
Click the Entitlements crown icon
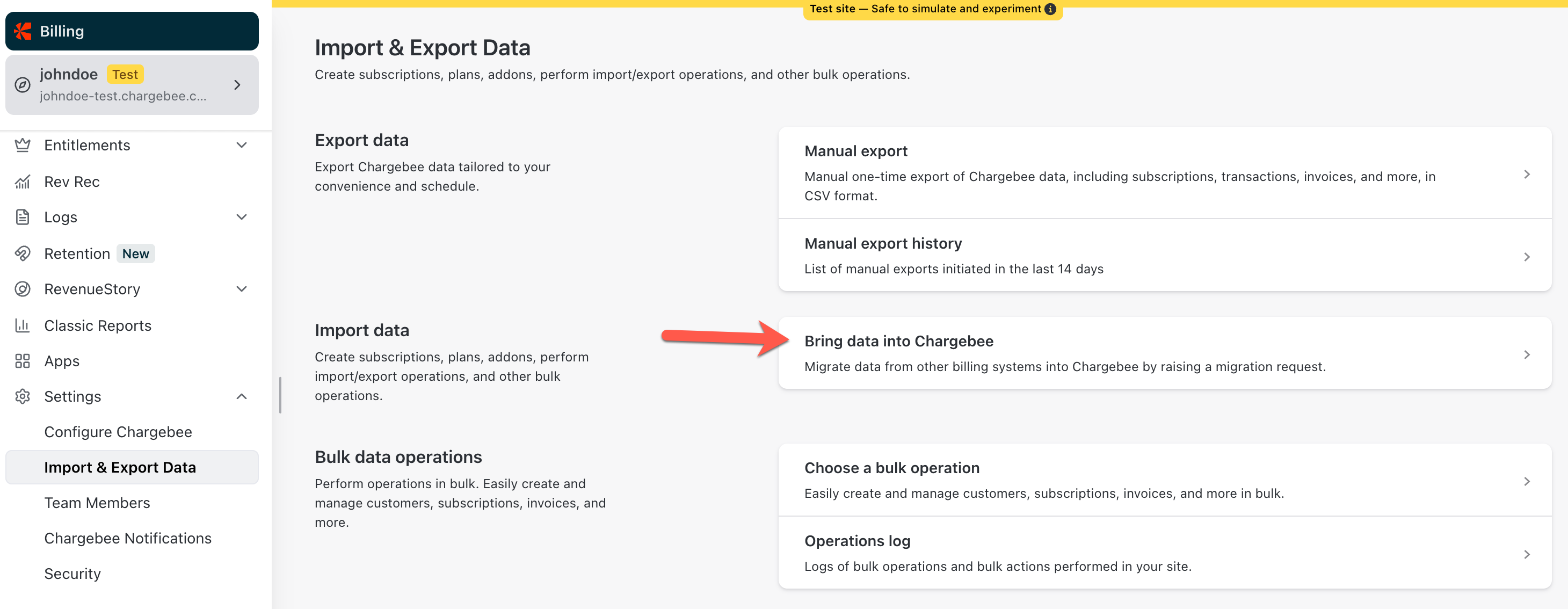tap(23, 145)
